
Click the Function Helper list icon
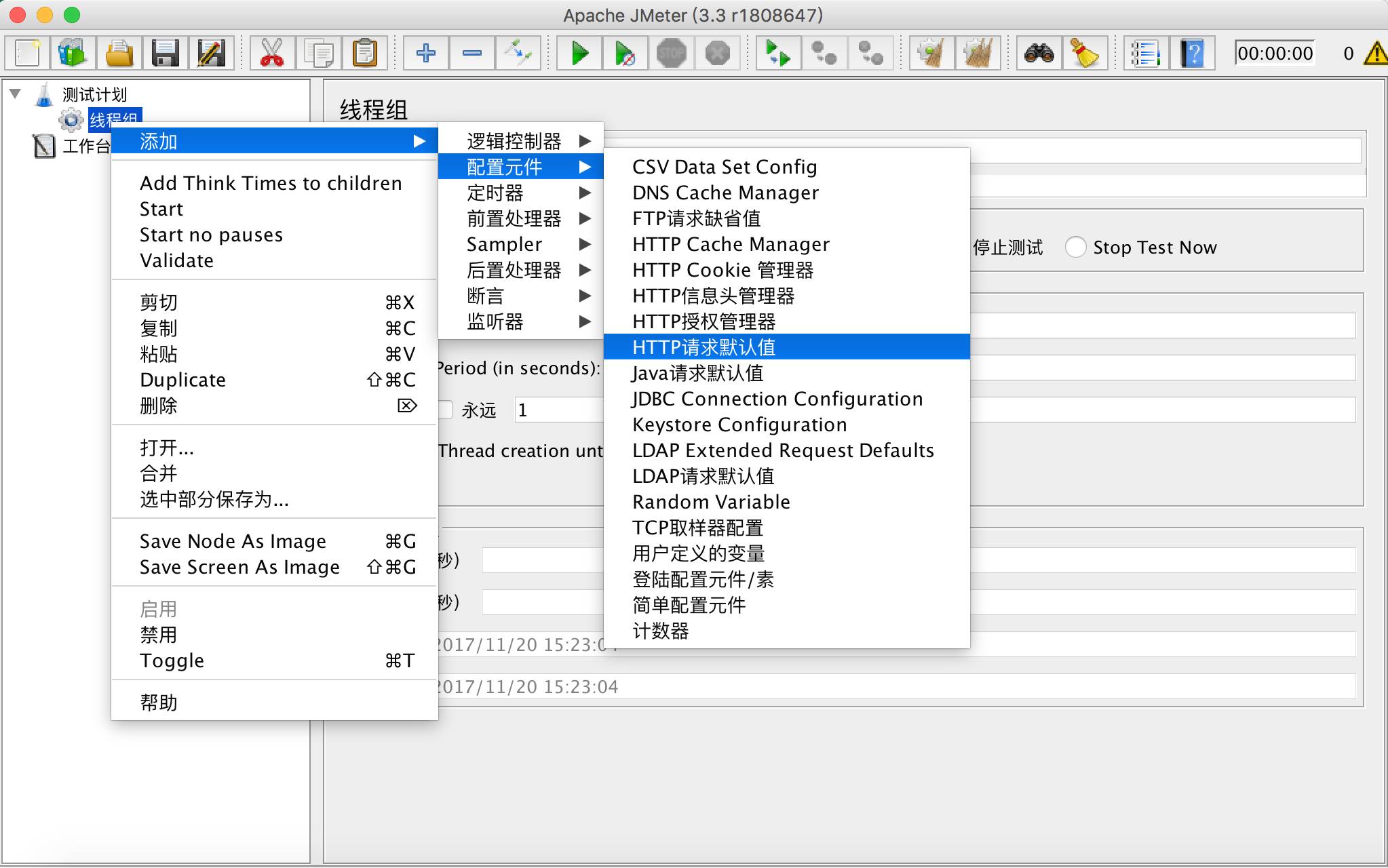coord(1146,53)
